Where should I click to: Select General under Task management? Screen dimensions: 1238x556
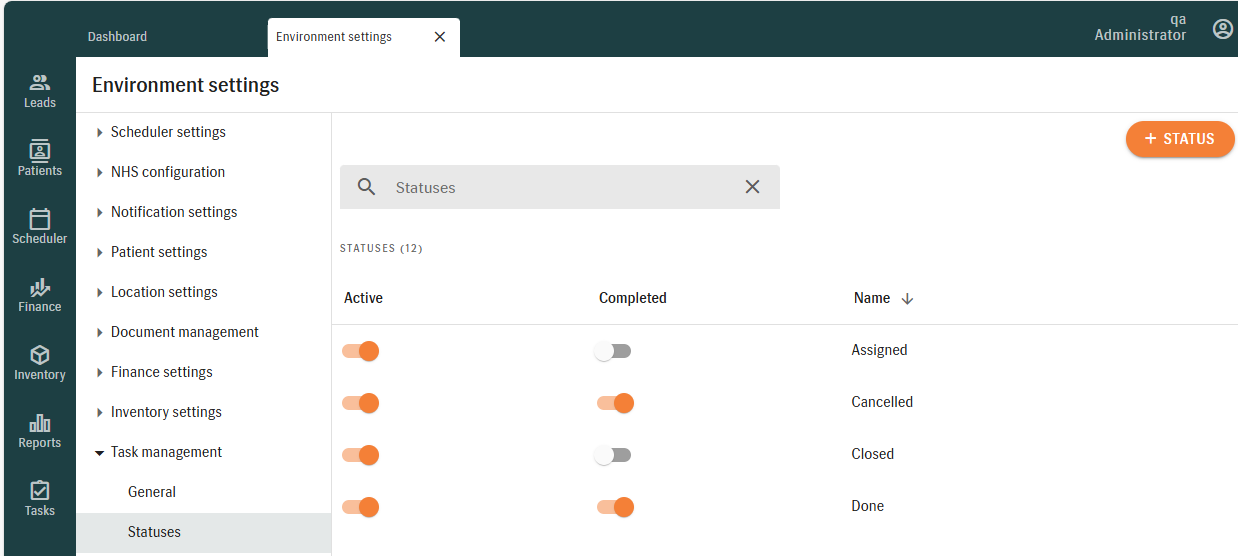point(152,492)
